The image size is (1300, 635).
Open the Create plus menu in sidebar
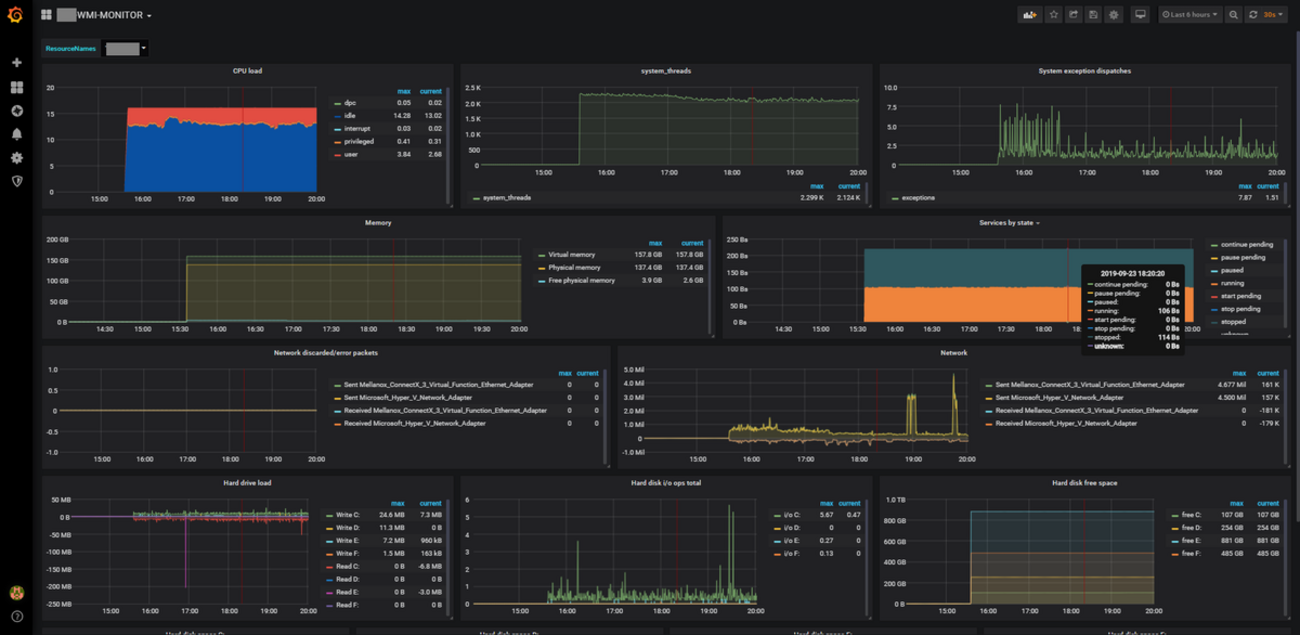[16, 62]
